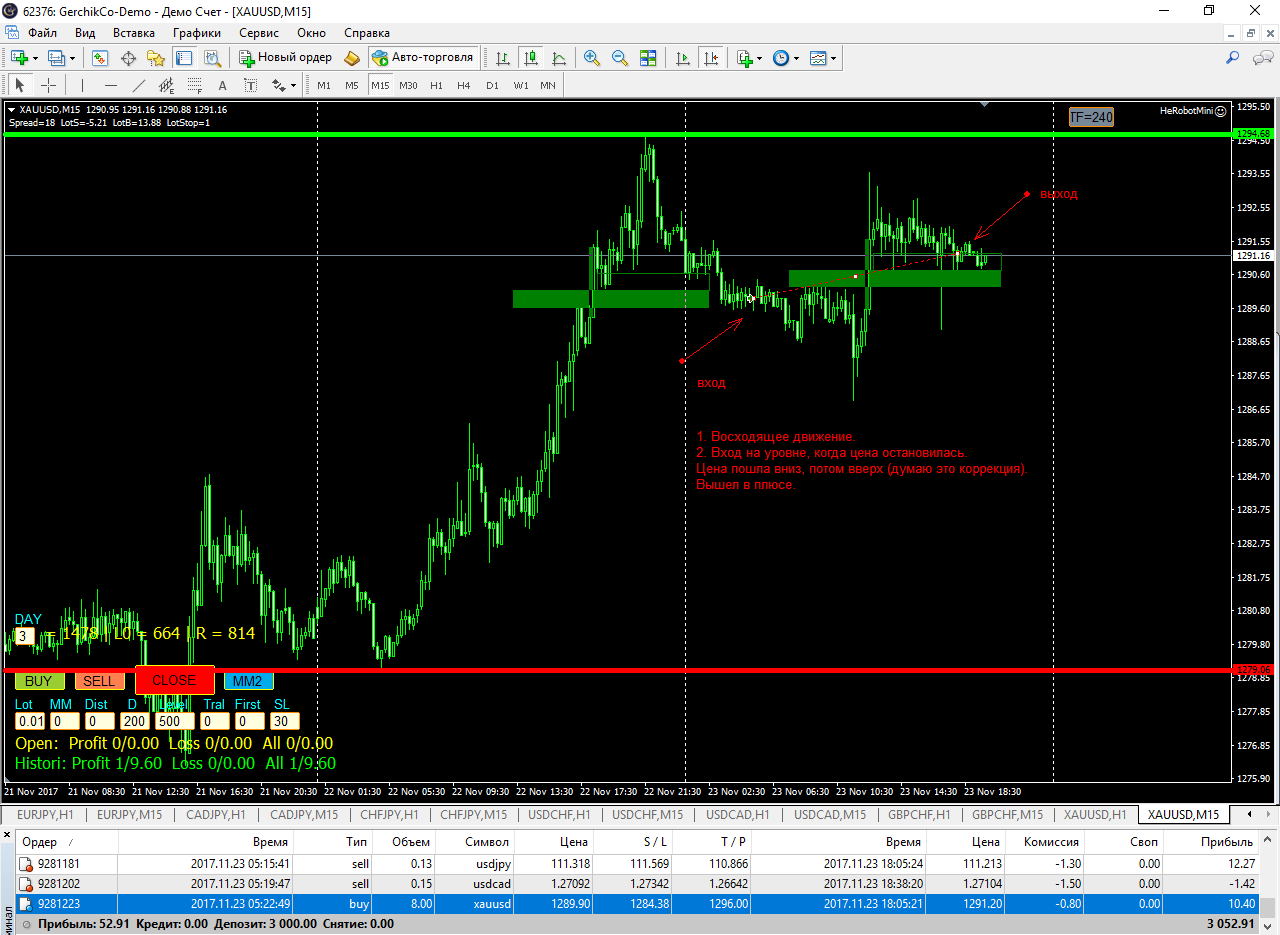Open the chart symbol menu triangle
Screen dimensions: 1280x935
pos(12,109)
